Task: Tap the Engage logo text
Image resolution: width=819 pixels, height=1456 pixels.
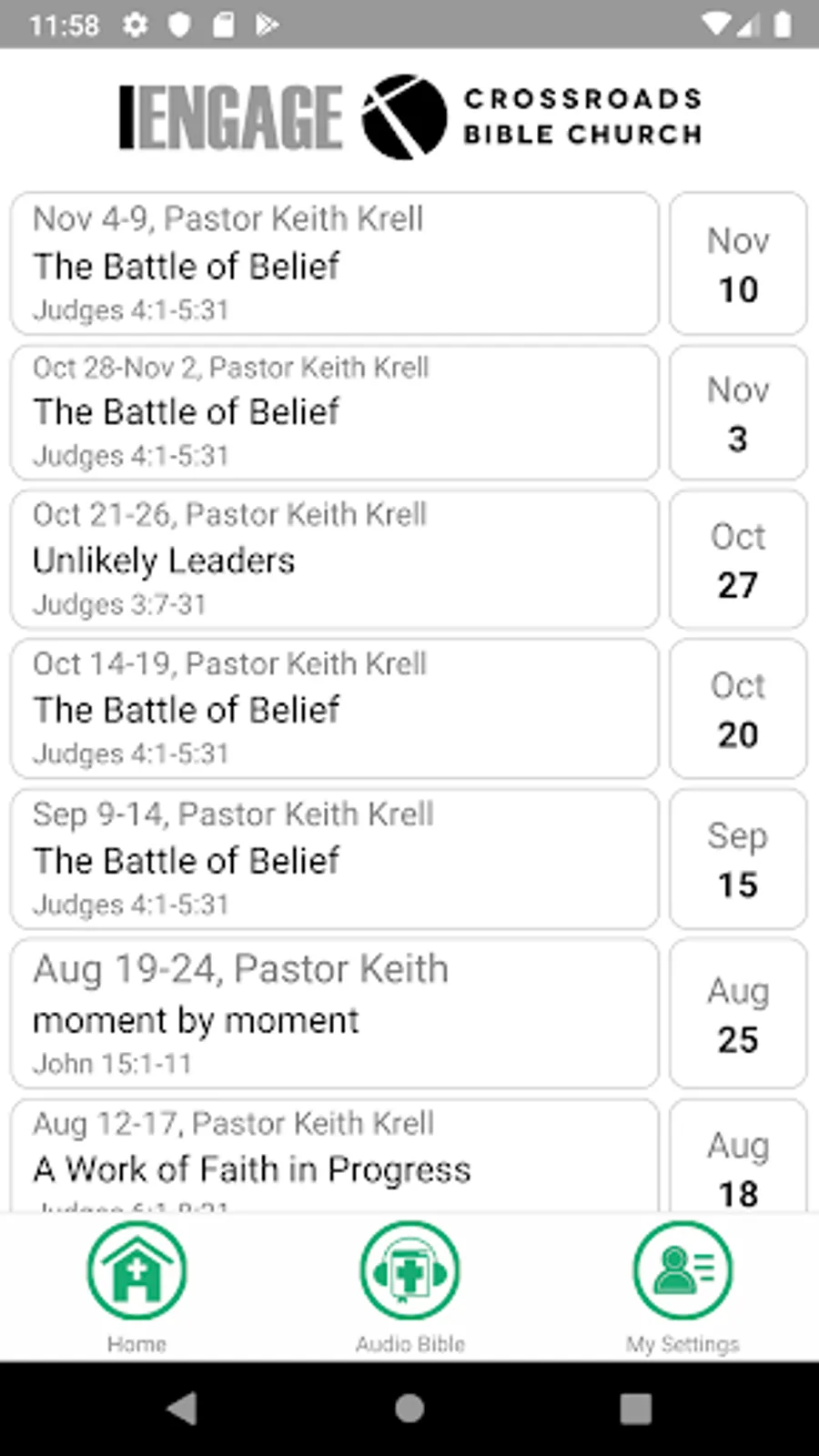Action: coord(231,117)
